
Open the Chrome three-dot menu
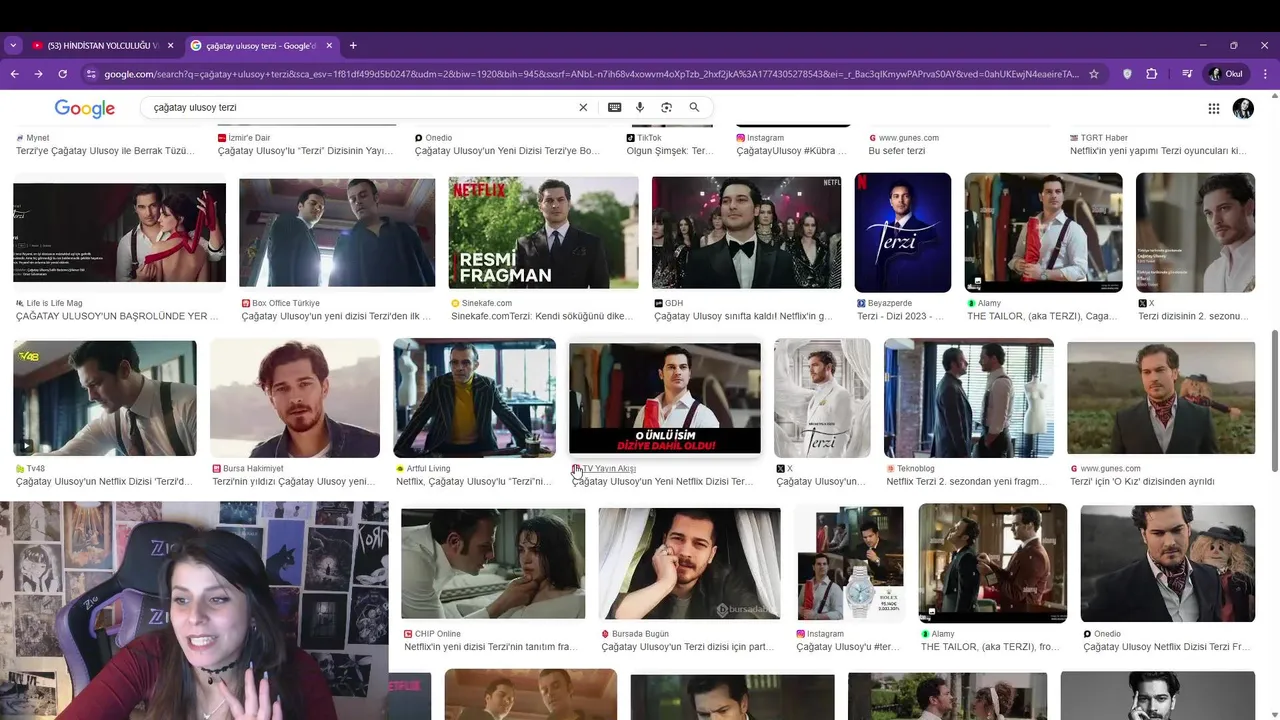pos(1266,74)
